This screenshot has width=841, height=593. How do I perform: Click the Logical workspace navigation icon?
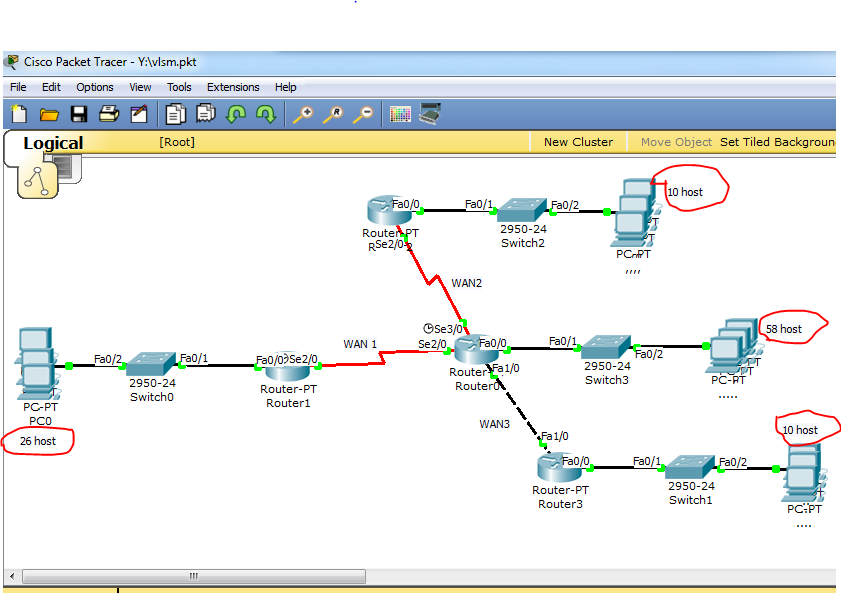[38, 181]
